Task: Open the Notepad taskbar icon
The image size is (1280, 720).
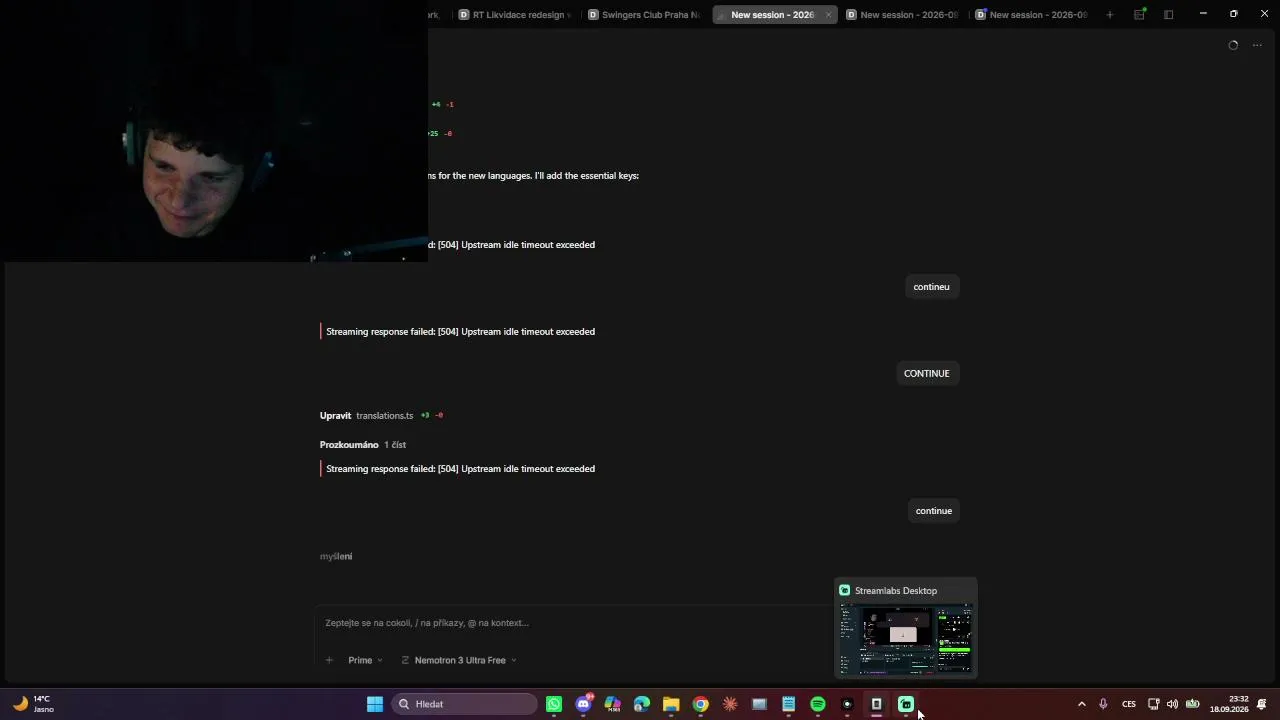Action: 789,704
